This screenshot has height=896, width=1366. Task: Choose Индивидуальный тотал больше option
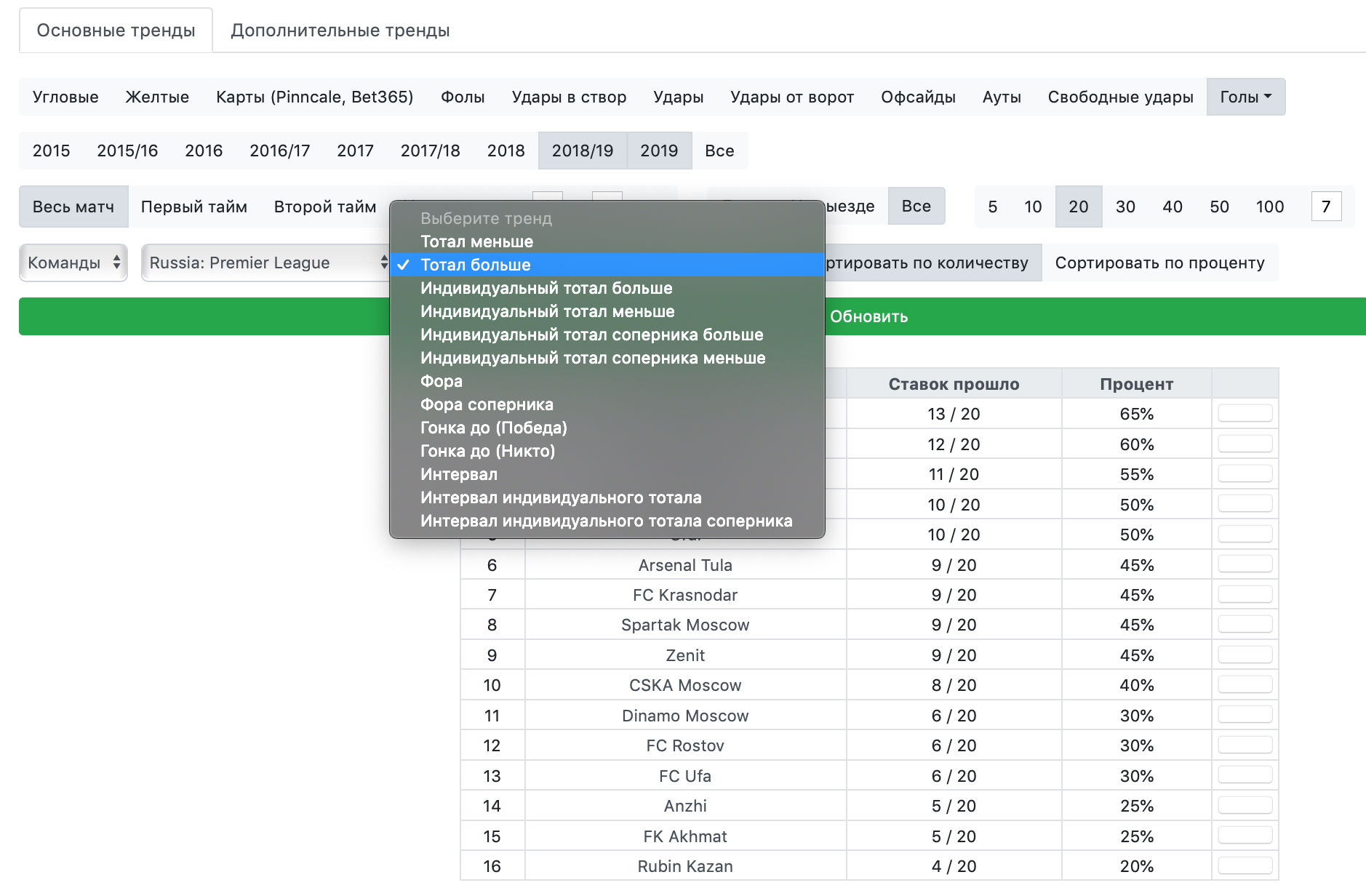point(607,288)
